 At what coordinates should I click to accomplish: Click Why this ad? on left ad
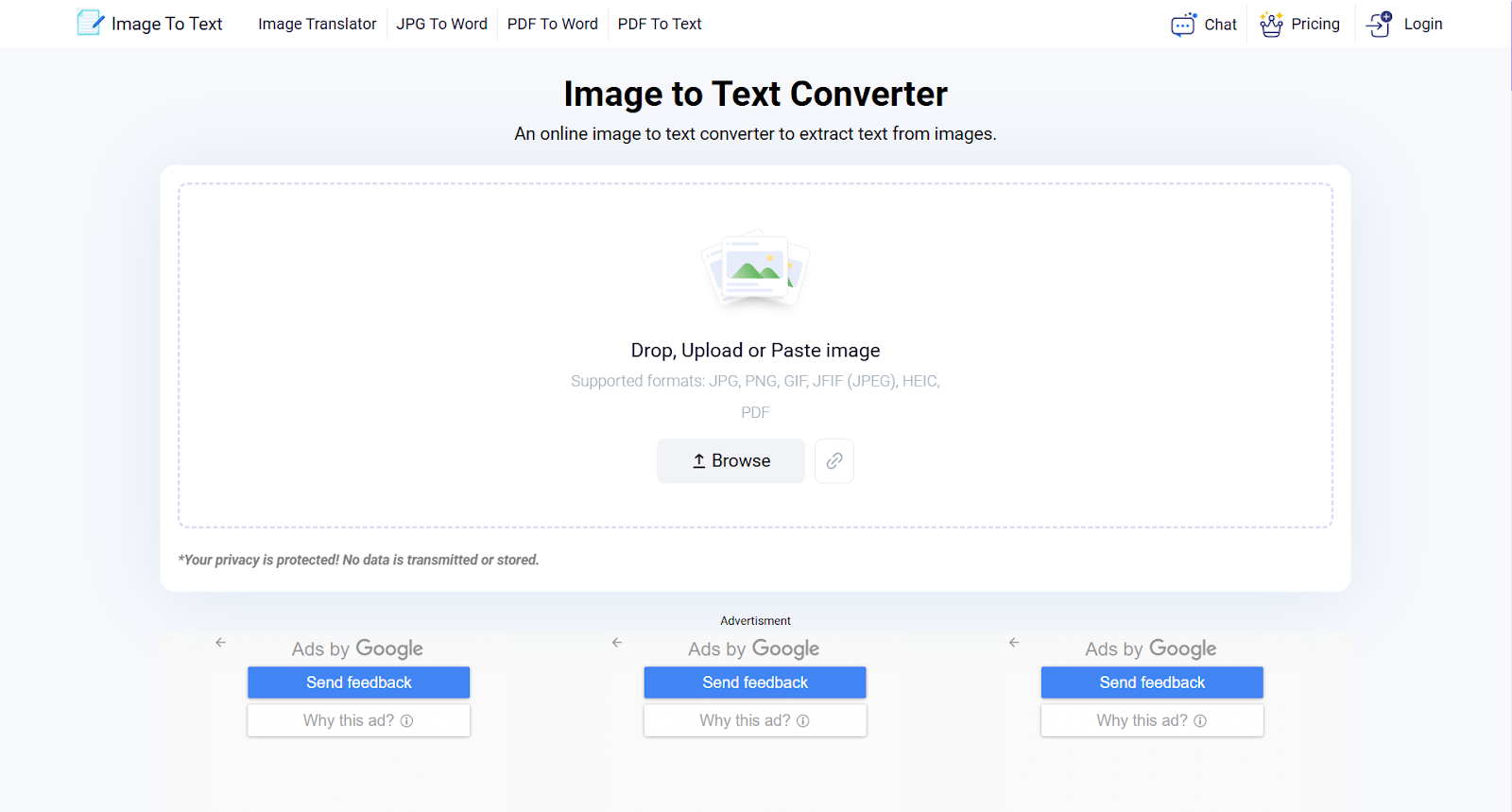[x=359, y=720]
